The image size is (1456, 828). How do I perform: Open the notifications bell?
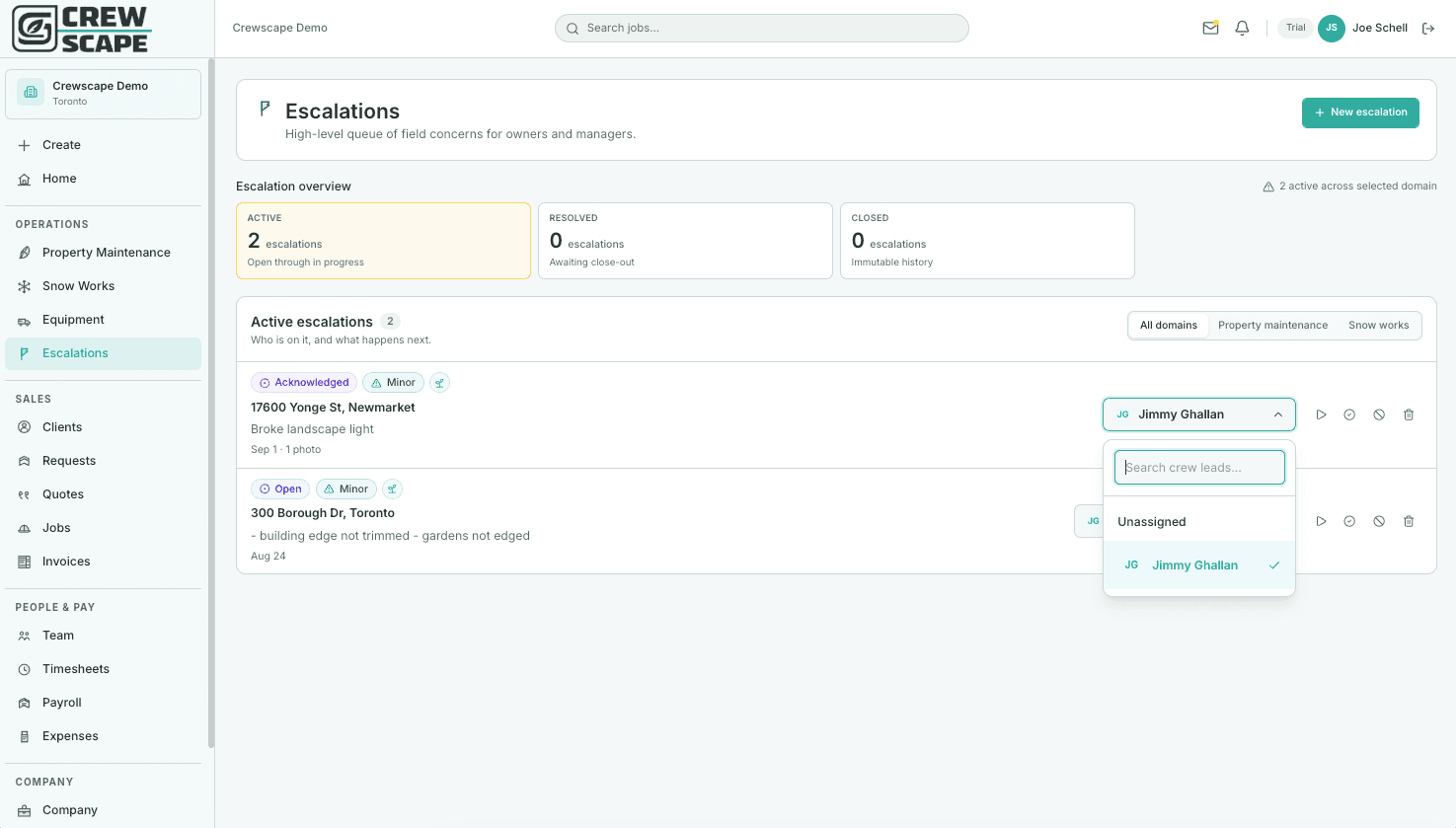(1243, 28)
